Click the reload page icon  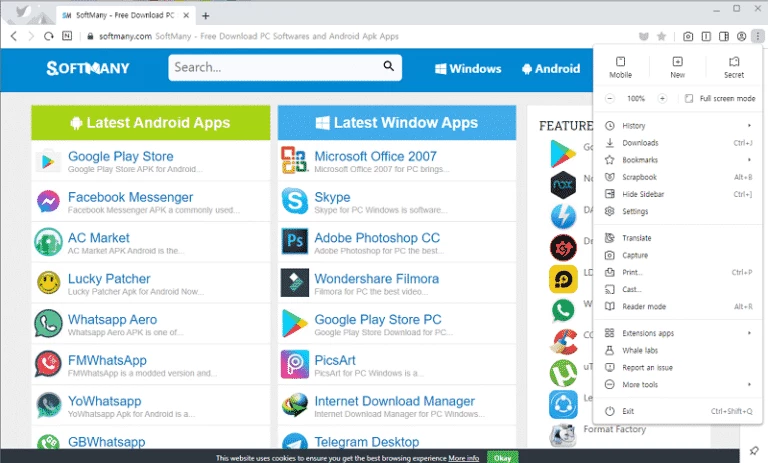coord(48,36)
